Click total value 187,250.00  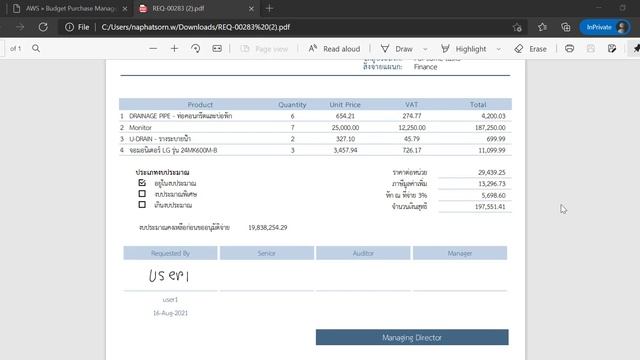[x=490, y=128]
